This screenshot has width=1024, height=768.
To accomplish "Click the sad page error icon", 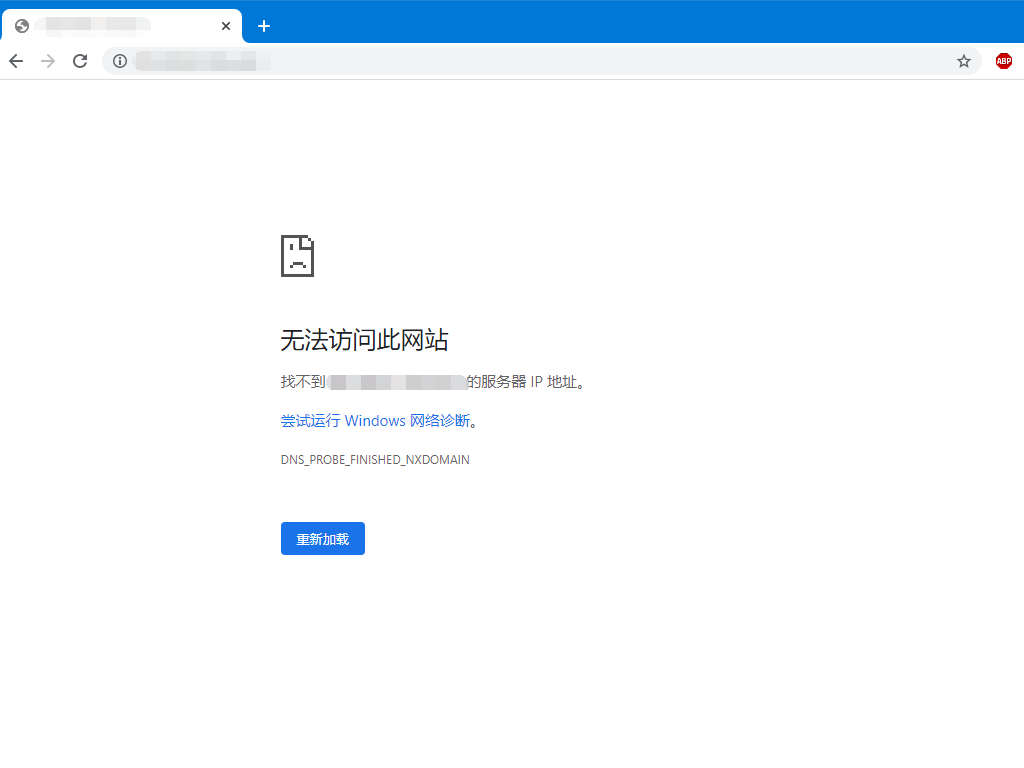I will (x=297, y=256).
